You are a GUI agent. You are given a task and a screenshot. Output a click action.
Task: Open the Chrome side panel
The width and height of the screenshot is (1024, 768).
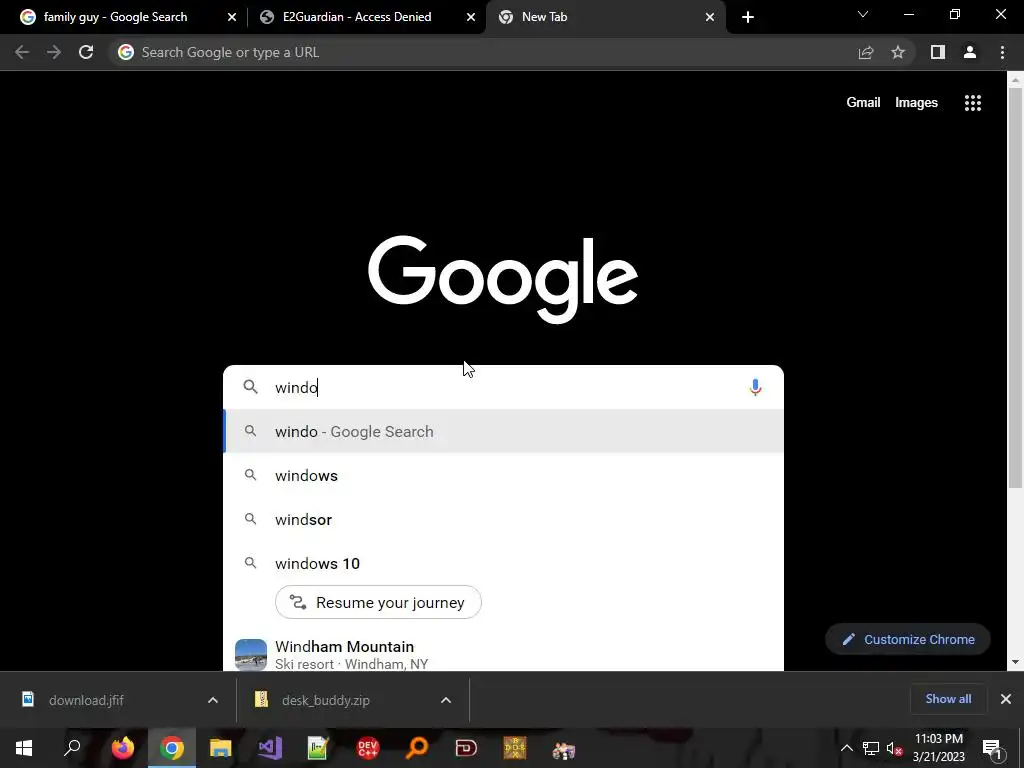click(x=938, y=52)
